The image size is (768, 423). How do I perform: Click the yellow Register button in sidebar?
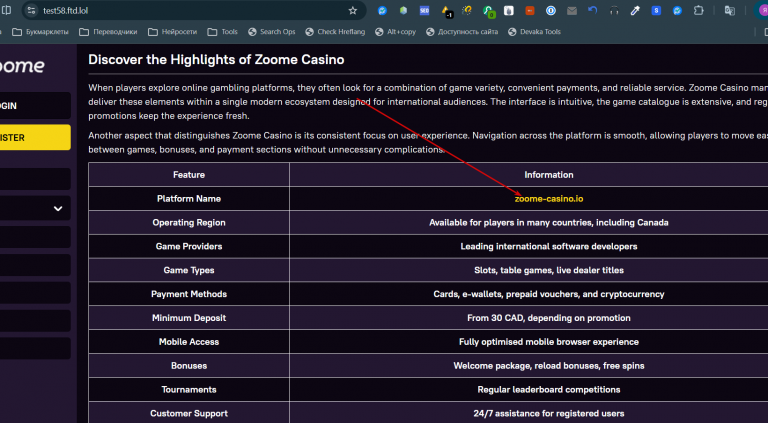[x=35, y=137]
